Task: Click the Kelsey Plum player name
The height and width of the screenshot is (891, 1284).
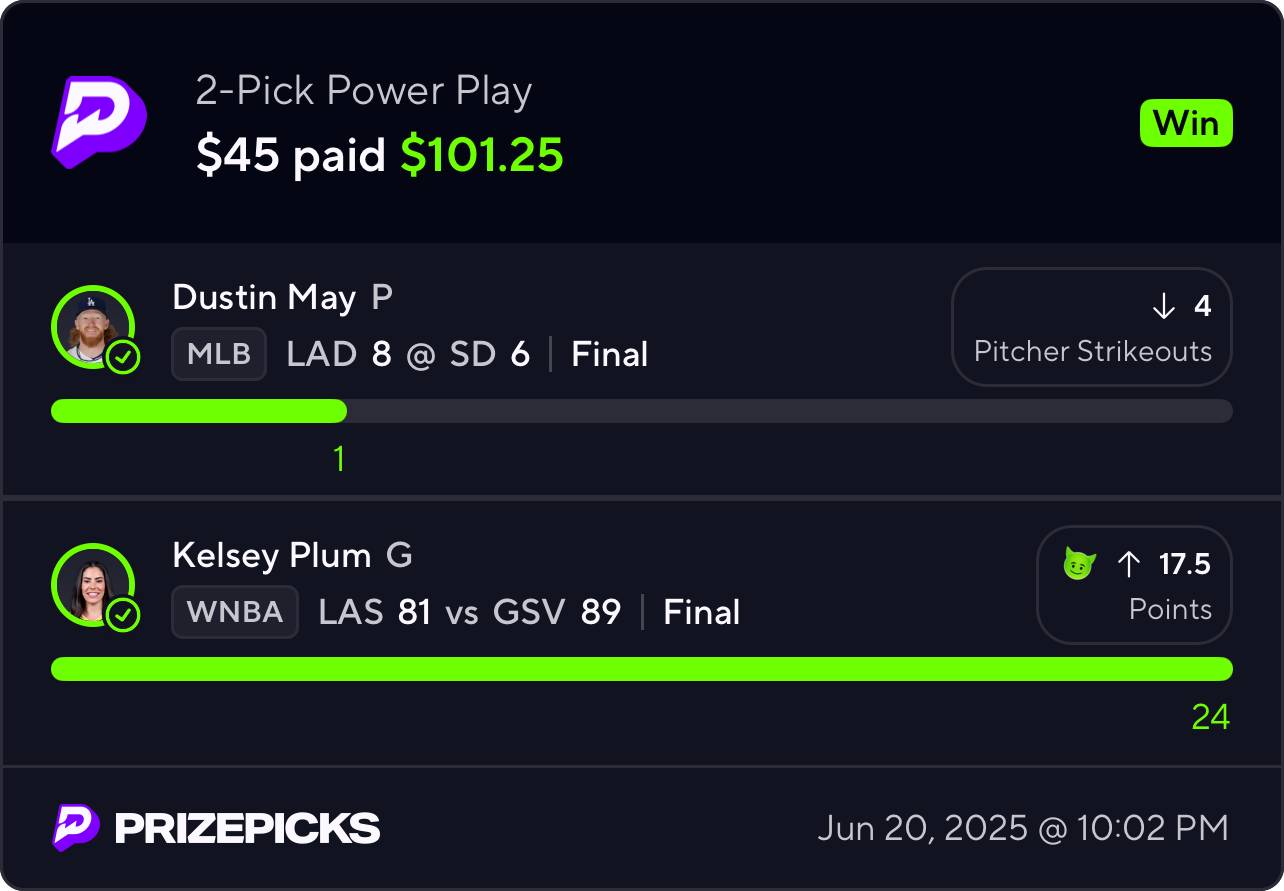Action: (272, 555)
